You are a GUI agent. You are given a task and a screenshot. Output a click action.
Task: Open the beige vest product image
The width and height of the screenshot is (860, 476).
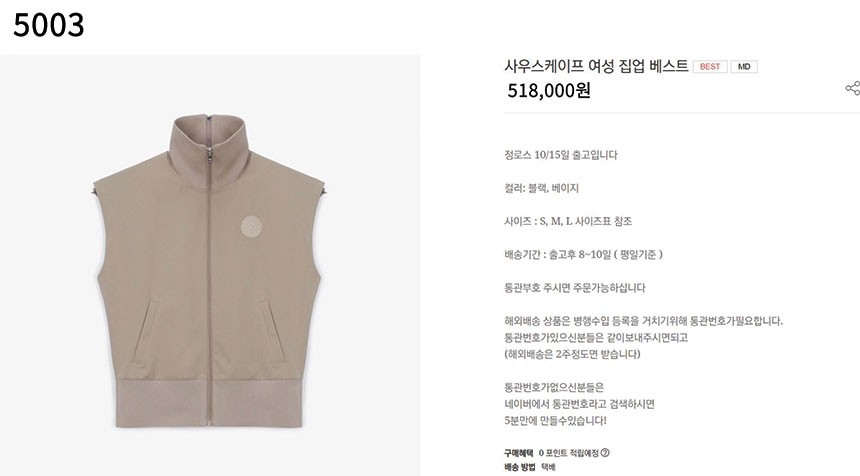210,265
